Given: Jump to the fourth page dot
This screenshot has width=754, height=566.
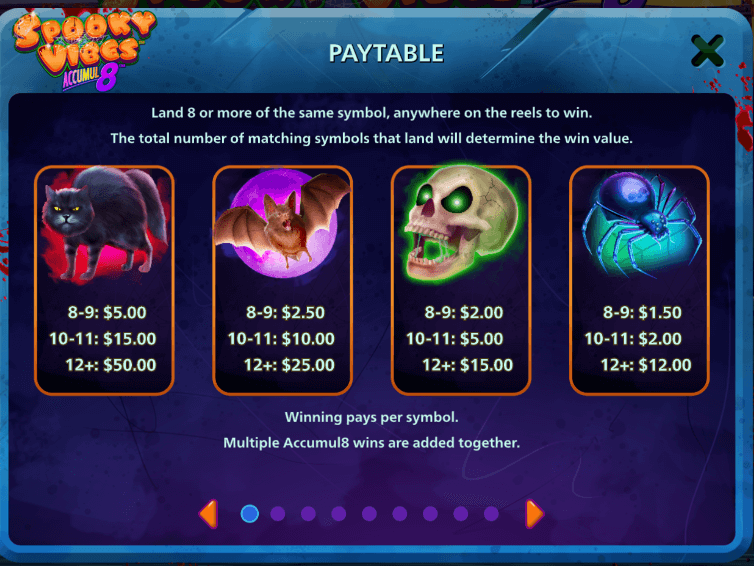Looking at the screenshot, I should click(x=339, y=514).
